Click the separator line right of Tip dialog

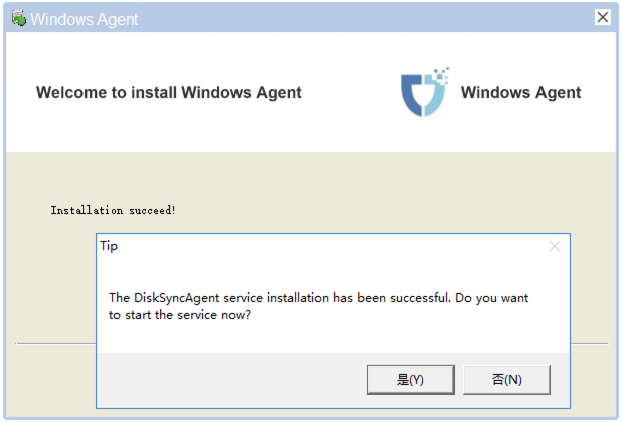589,344
